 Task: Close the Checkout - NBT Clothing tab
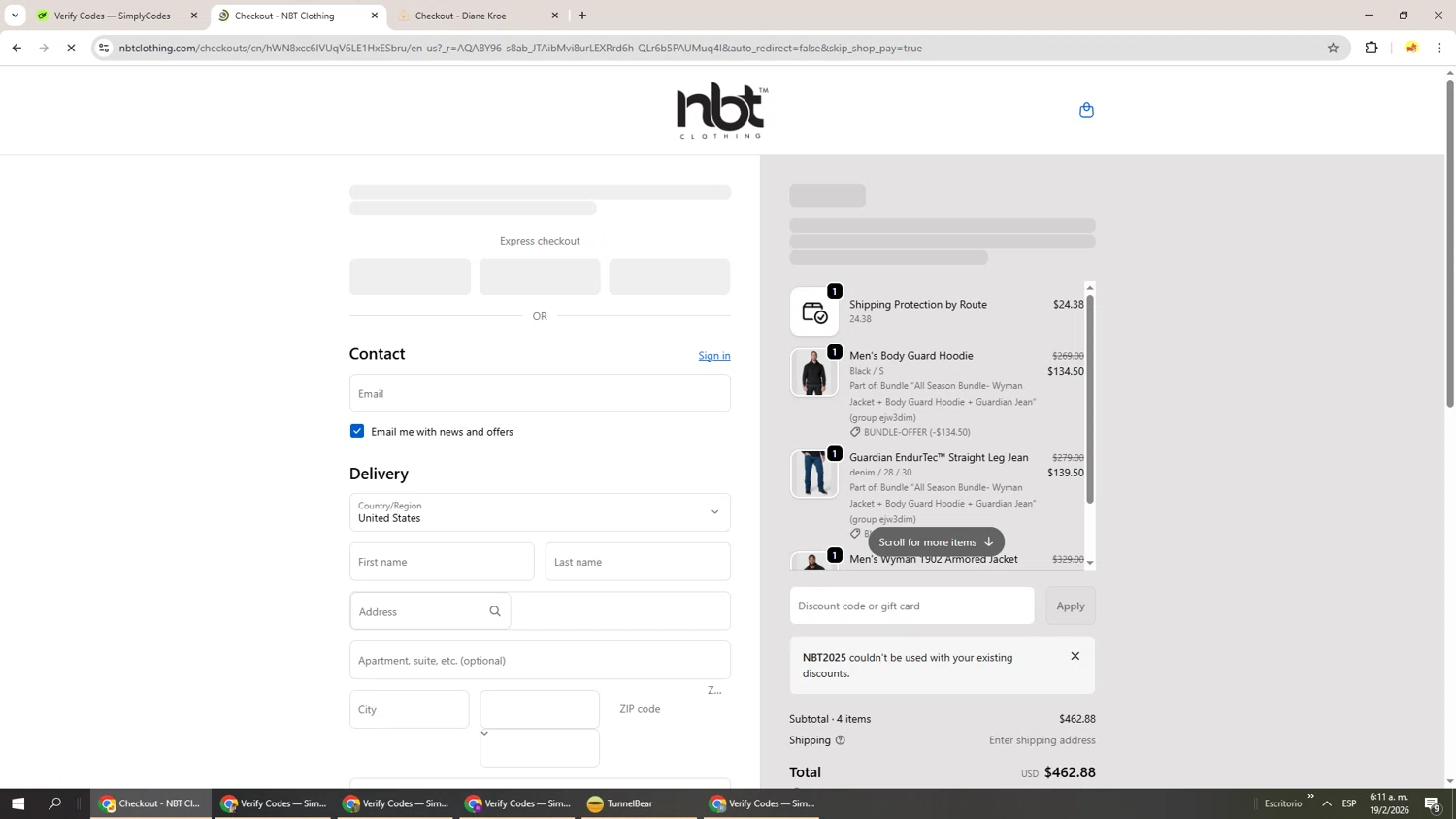[x=375, y=16]
